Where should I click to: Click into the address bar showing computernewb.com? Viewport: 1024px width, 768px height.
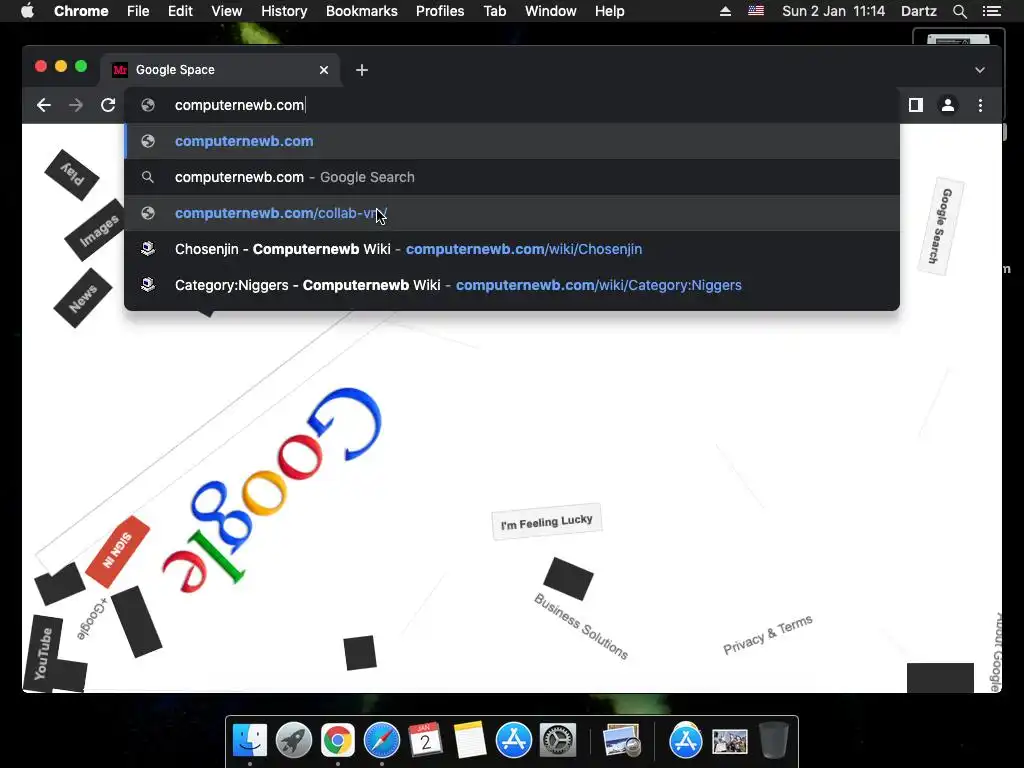pyautogui.click(x=513, y=105)
